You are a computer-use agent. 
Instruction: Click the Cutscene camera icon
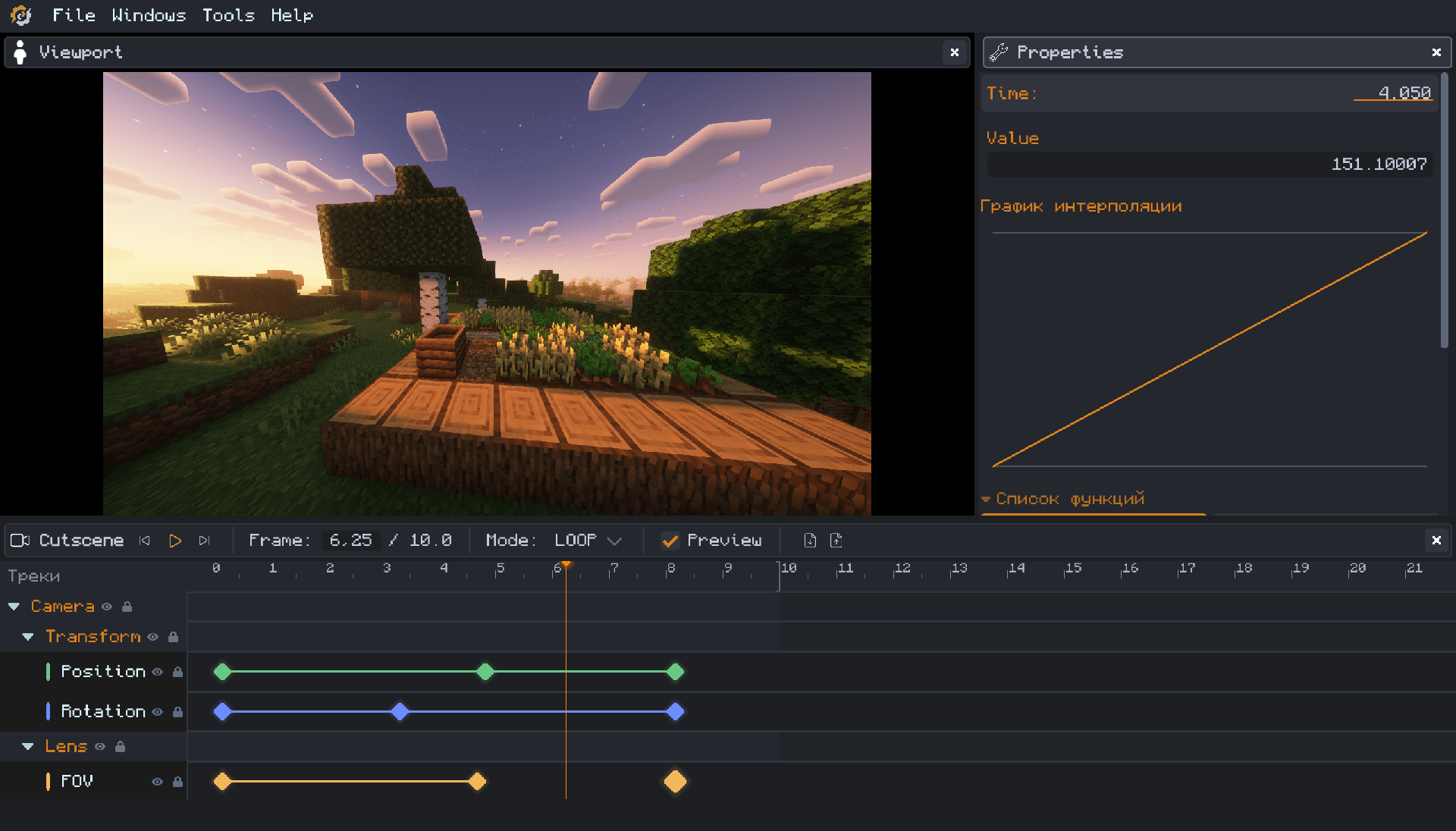tap(20, 540)
